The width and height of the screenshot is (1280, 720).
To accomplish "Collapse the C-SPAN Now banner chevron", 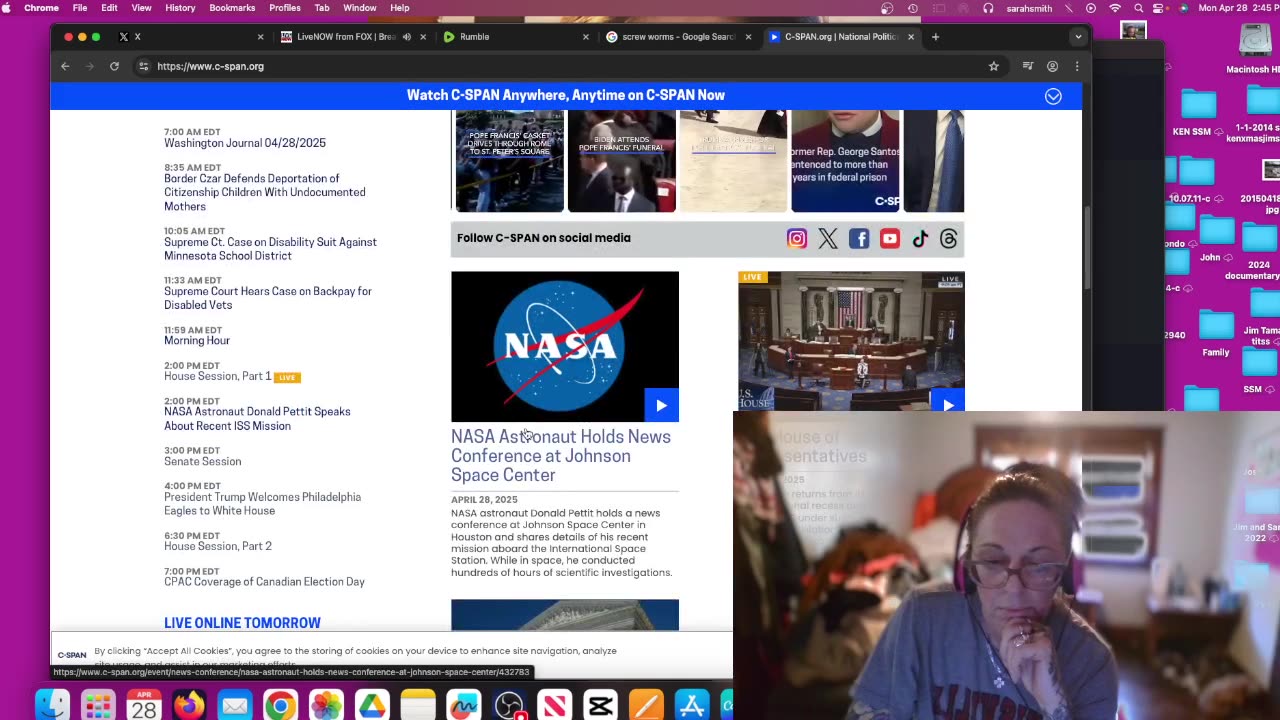I will click(1053, 96).
